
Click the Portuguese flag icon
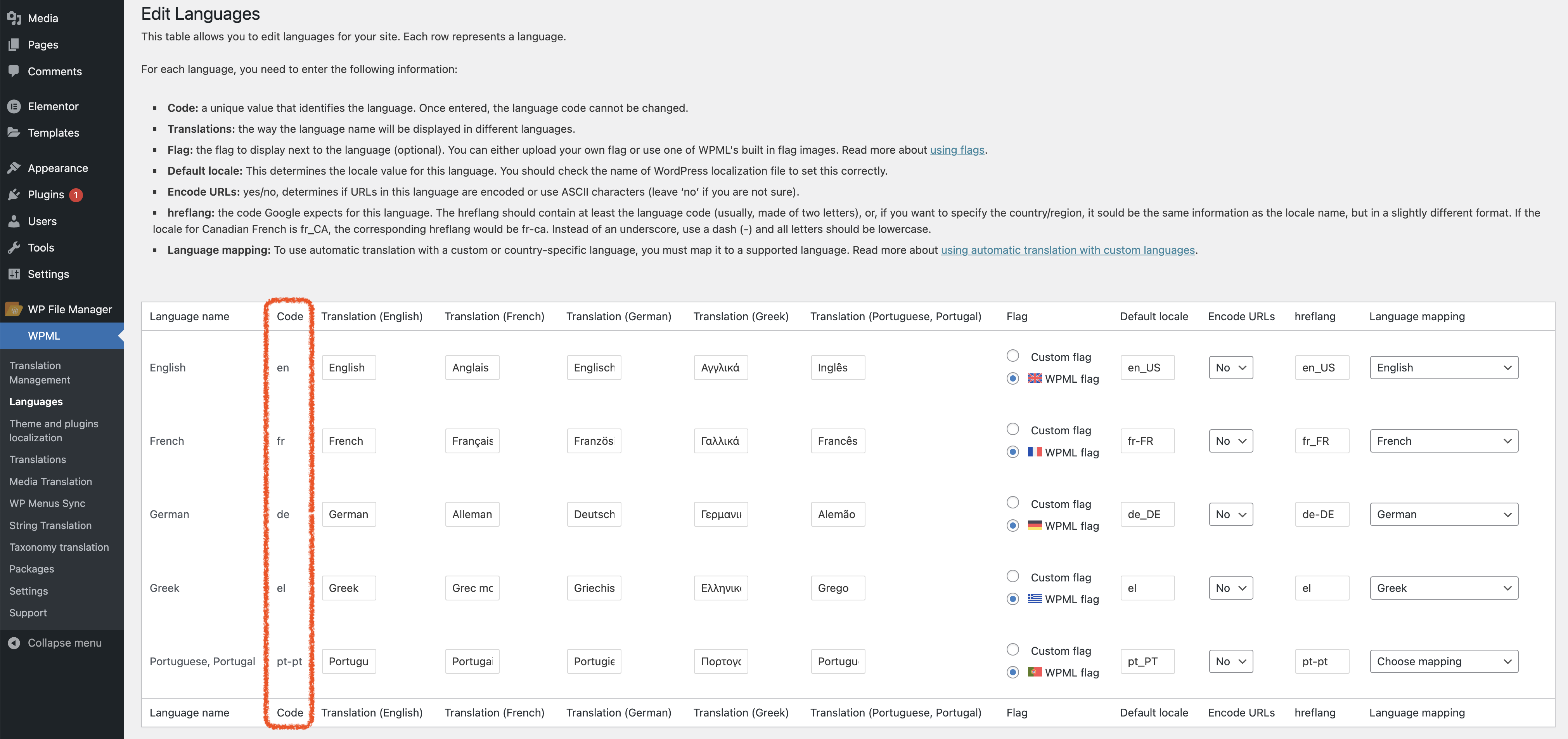pyautogui.click(x=1035, y=672)
